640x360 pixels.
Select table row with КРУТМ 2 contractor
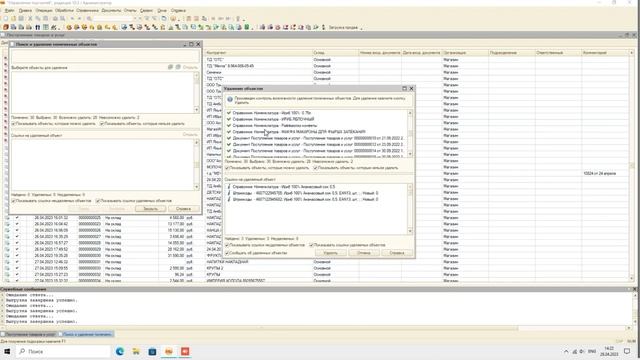(317, 268)
